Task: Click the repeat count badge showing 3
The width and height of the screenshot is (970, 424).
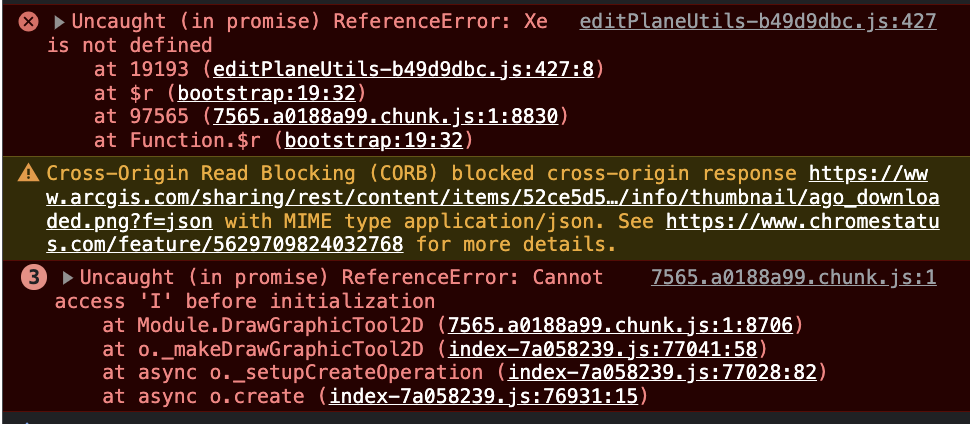Action: click(x=34, y=279)
